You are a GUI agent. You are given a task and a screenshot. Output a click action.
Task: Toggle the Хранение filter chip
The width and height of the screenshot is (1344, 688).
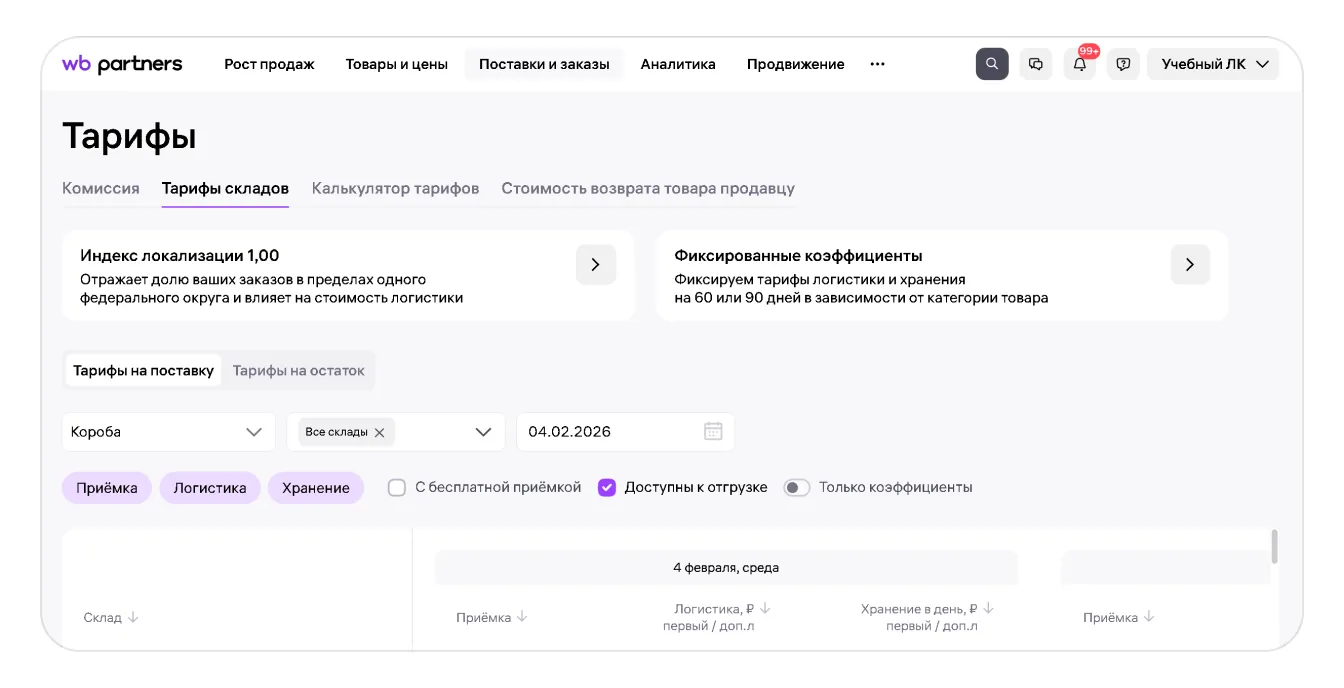(316, 488)
